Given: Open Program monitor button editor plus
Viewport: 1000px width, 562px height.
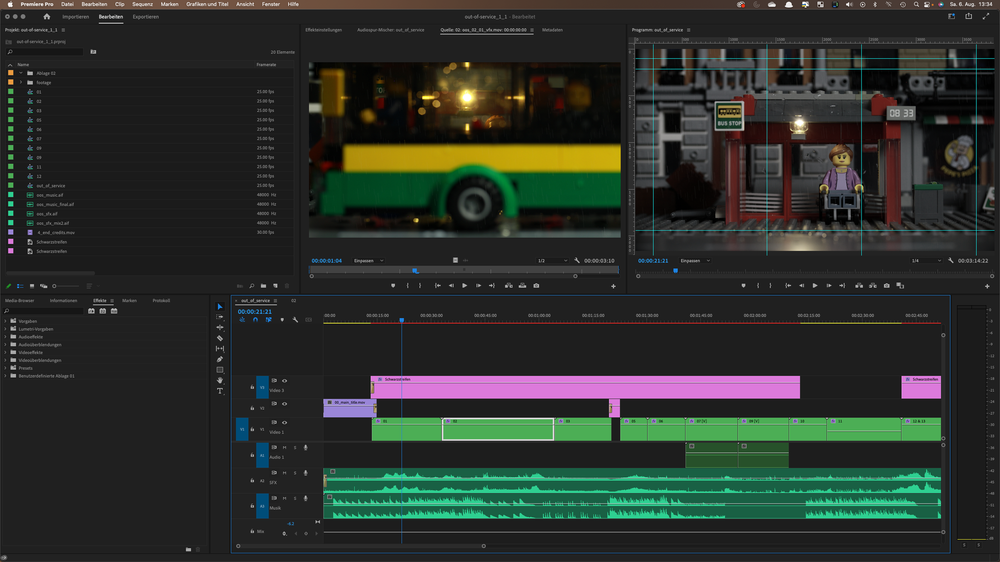Looking at the screenshot, I should (987, 286).
